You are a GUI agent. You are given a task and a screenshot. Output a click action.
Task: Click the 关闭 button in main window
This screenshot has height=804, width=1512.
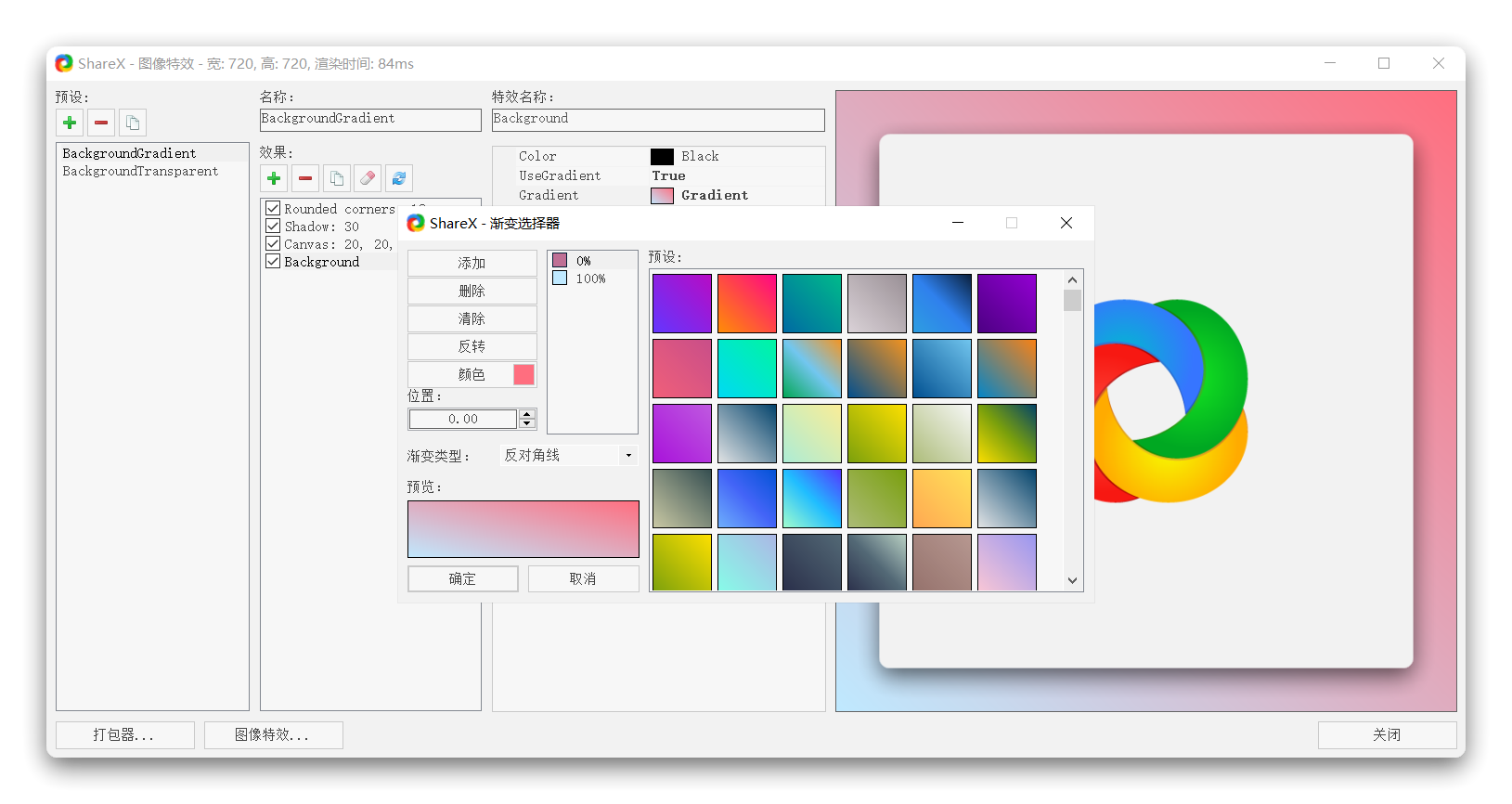[1388, 735]
